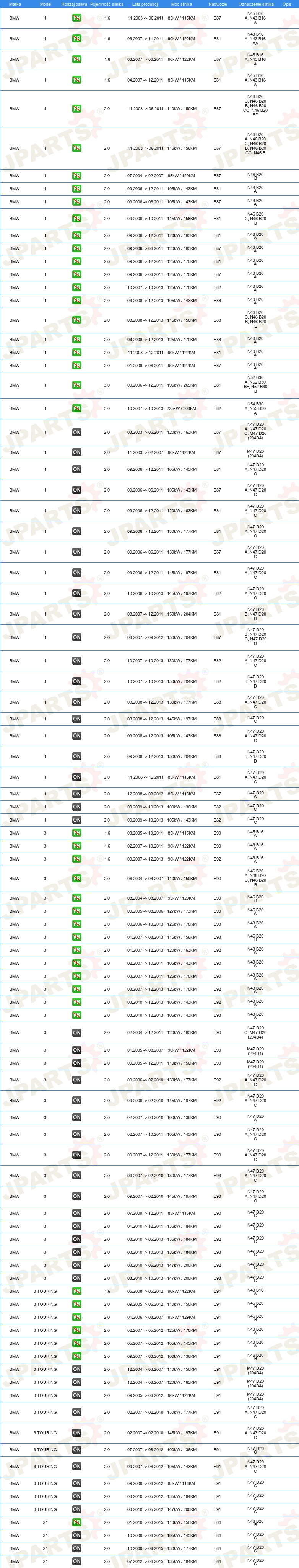Click body code E87 in row 07.2004 -> 02.2007
299x1568 pixels.
click(x=218, y=176)
